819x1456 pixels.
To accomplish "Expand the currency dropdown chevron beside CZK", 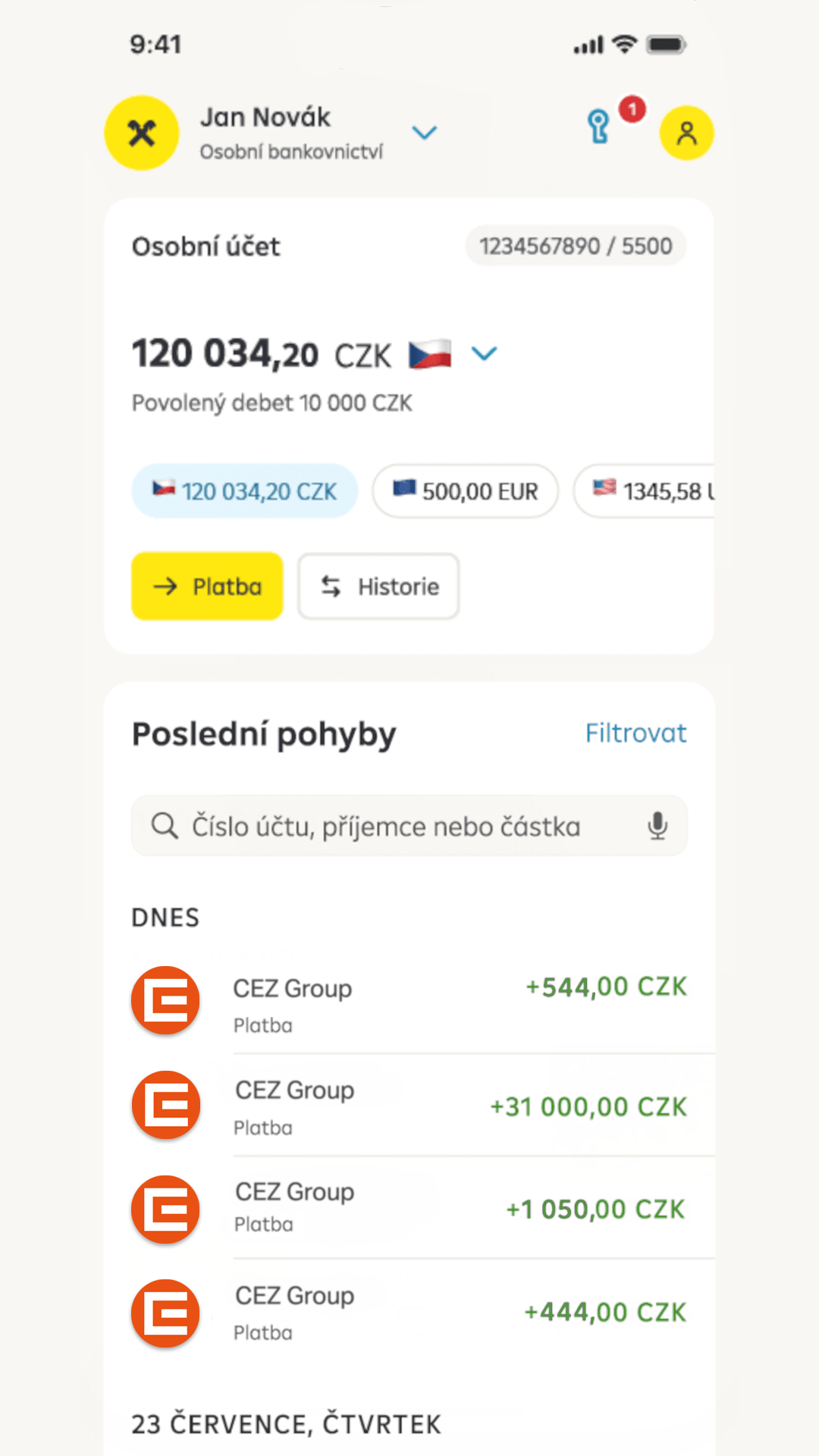I will click(484, 353).
